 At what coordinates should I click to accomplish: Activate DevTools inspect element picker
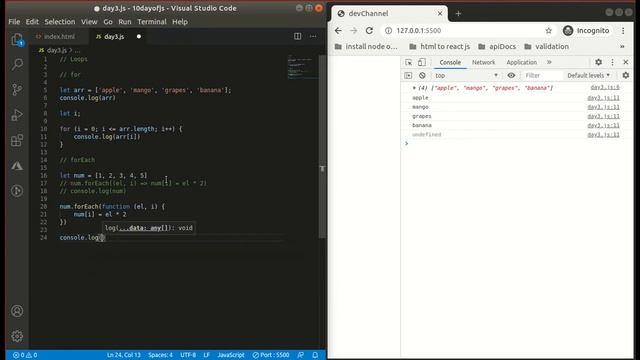click(x=409, y=62)
